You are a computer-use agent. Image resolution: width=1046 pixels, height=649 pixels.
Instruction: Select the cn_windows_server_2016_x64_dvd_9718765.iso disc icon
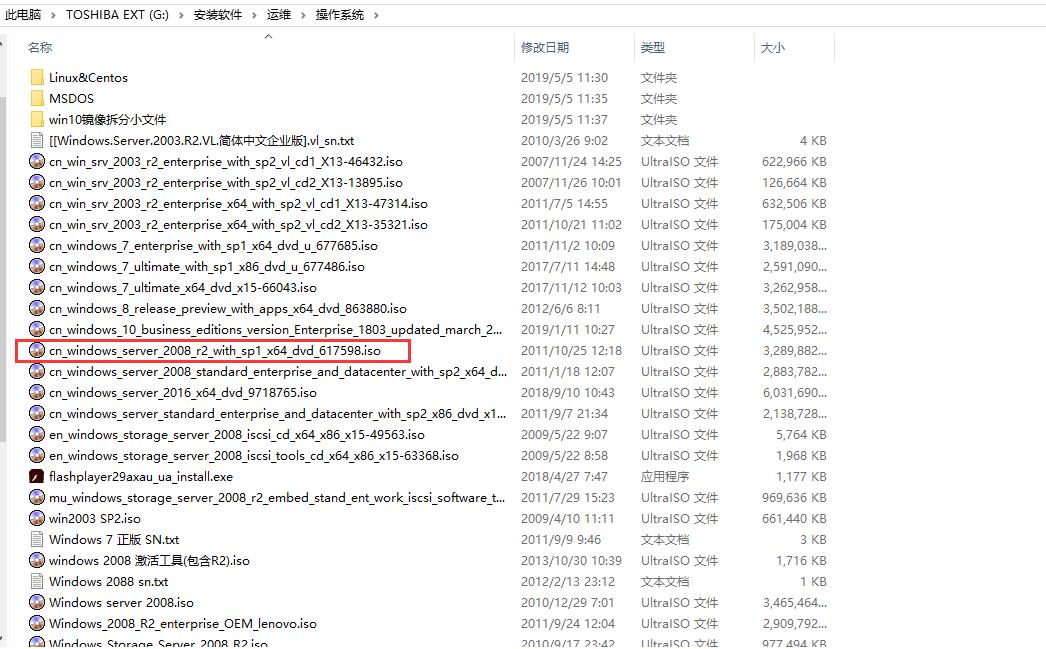point(37,392)
